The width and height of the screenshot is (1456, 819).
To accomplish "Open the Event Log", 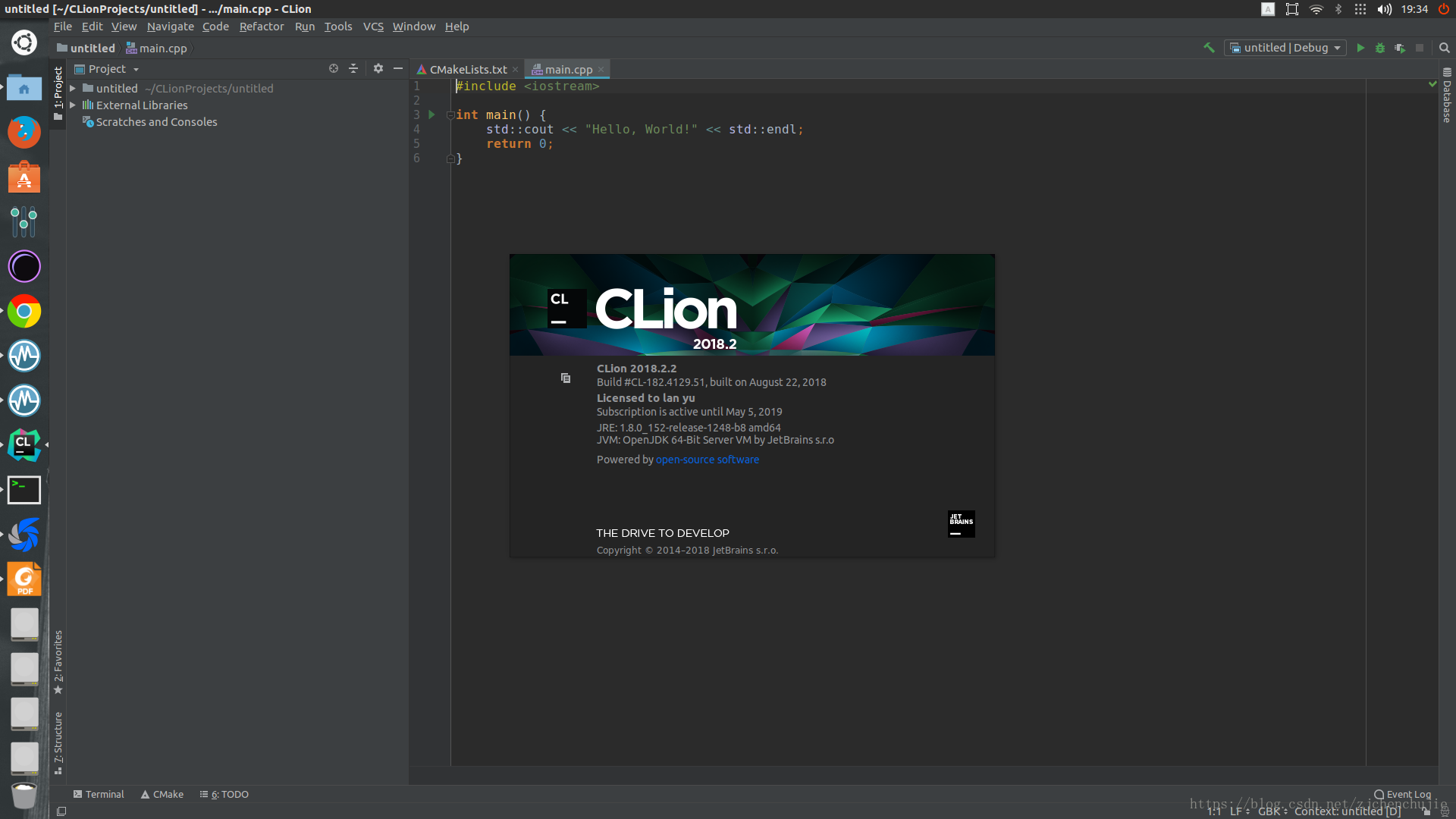I will [1403, 794].
